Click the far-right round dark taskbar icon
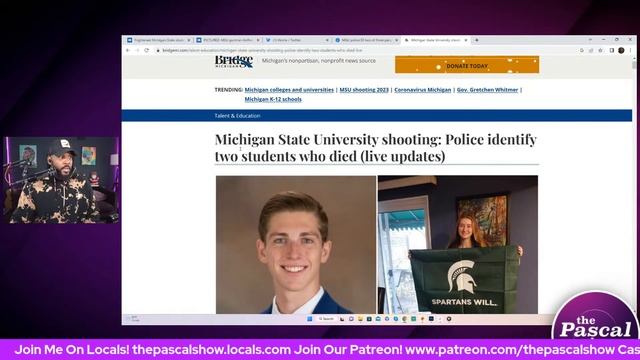The width and height of the screenshot is (640, 360). pos(449,319)
